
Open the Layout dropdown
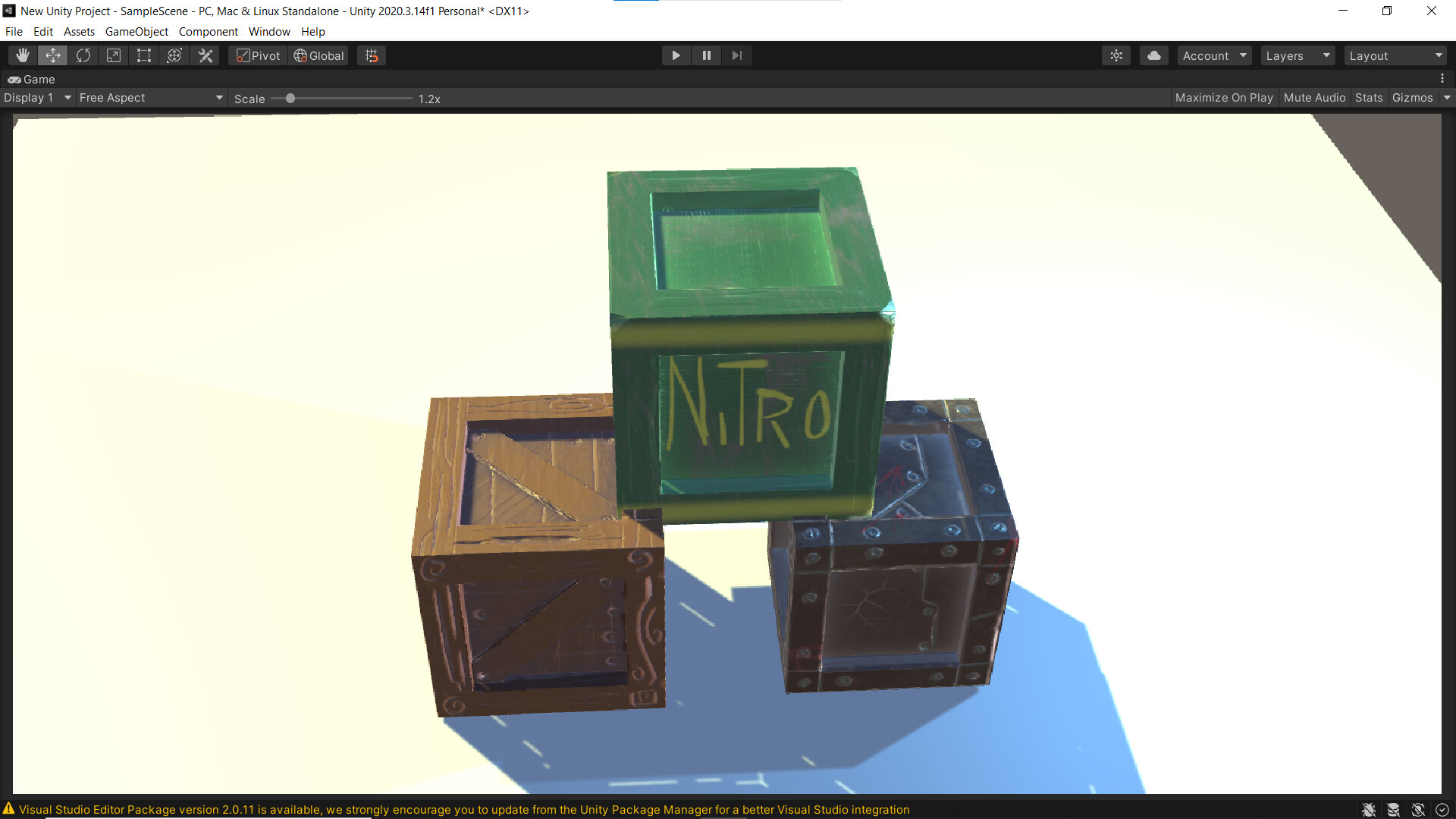[1395, 55]
